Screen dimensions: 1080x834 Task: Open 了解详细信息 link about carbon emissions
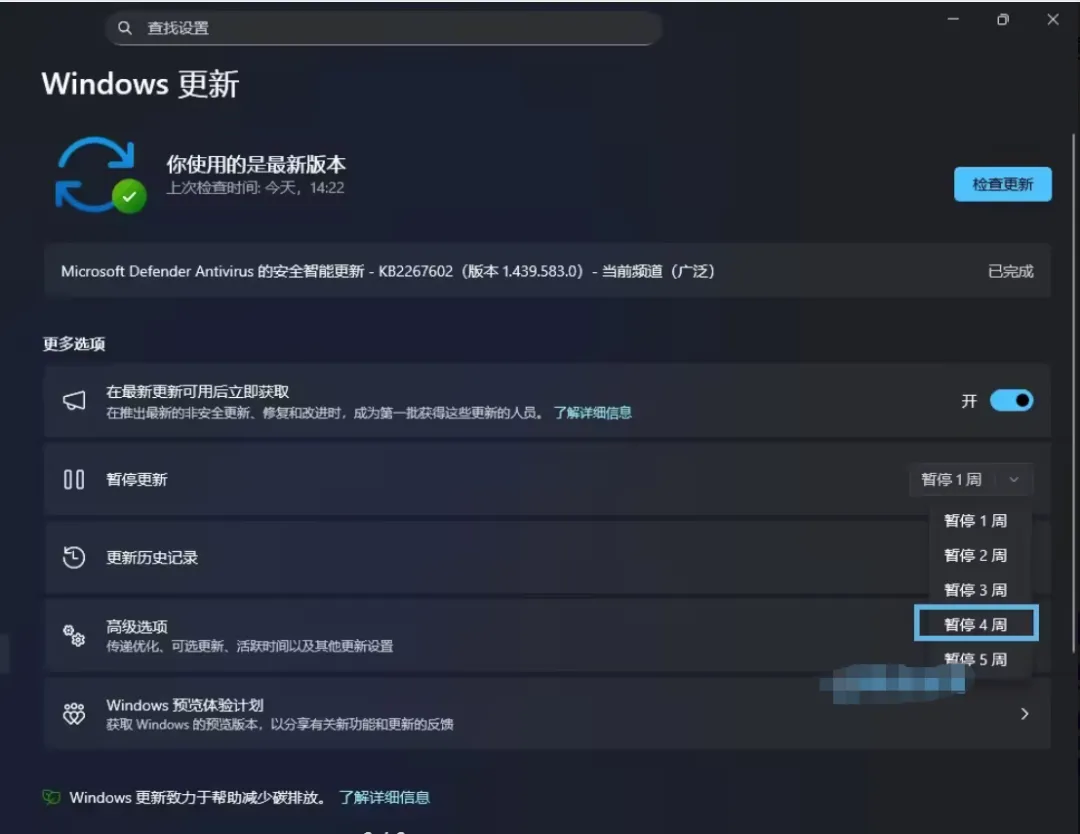[x=384, y=797]
